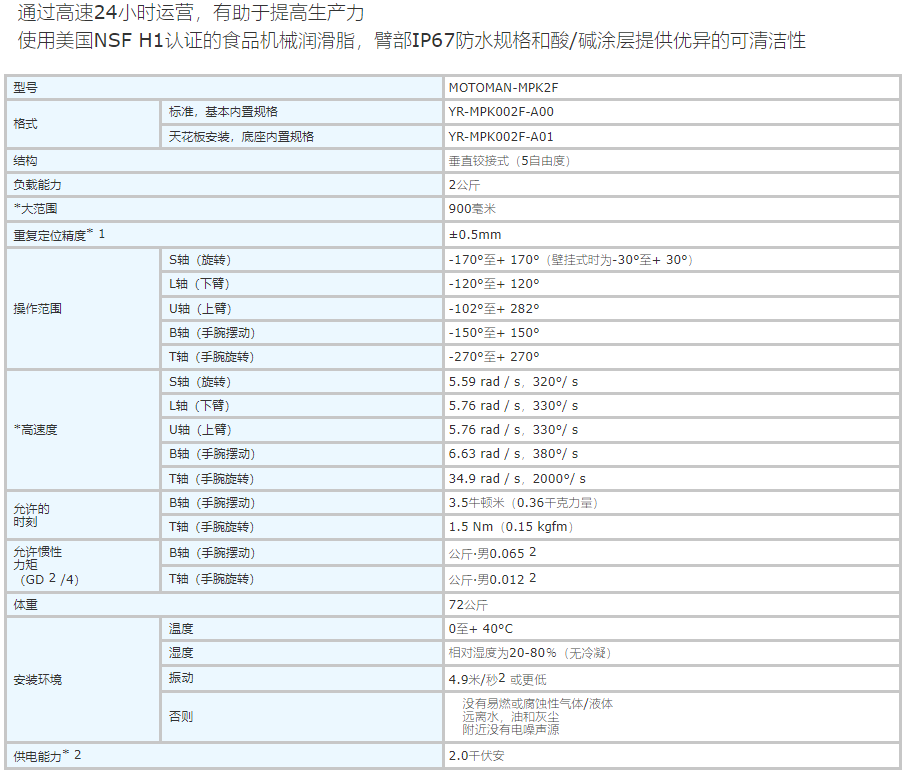Select the line 没有易燃或腐蚀性气体/液体

(x=537, y=704)
